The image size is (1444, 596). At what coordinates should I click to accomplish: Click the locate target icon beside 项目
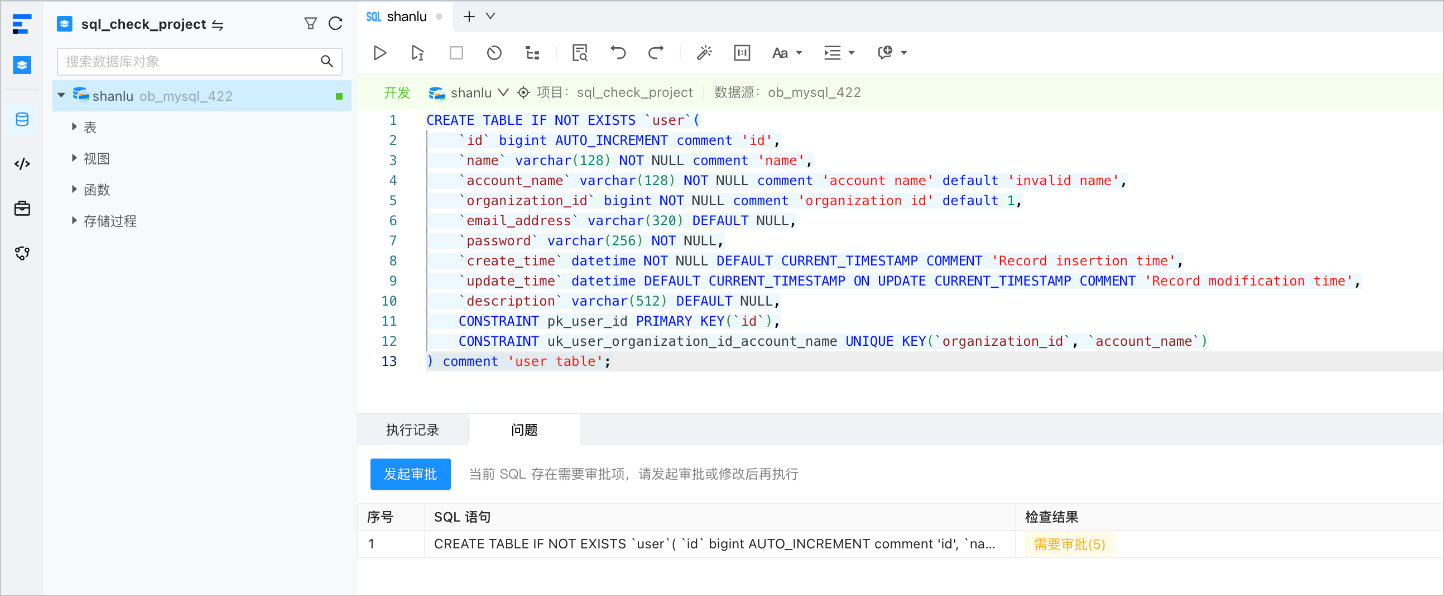click(523, 92)
